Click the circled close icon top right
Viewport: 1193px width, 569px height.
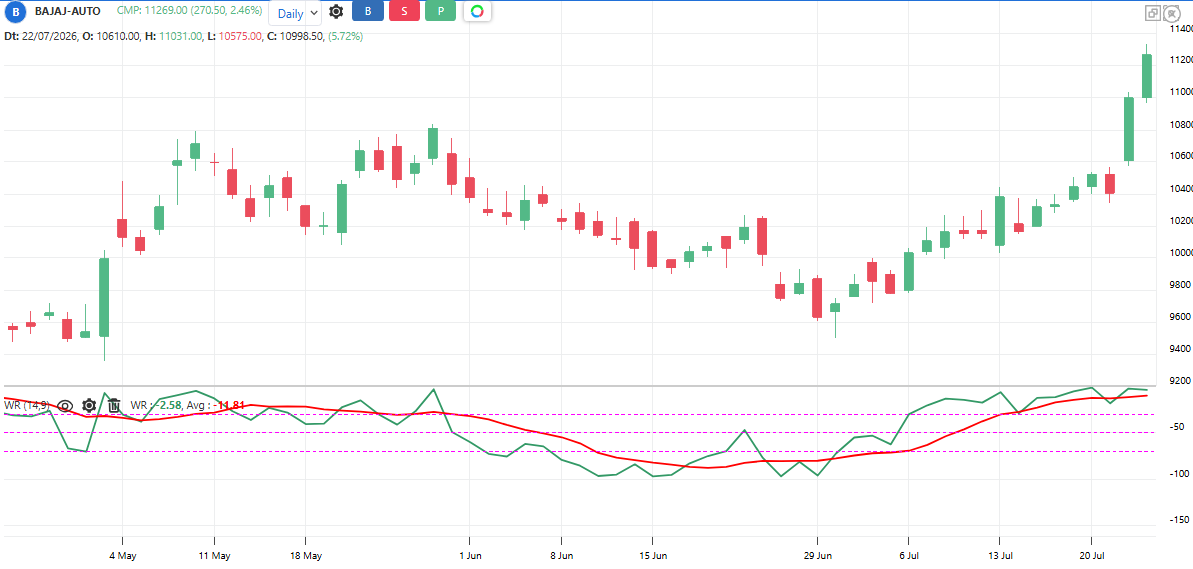click(1172, 13)
